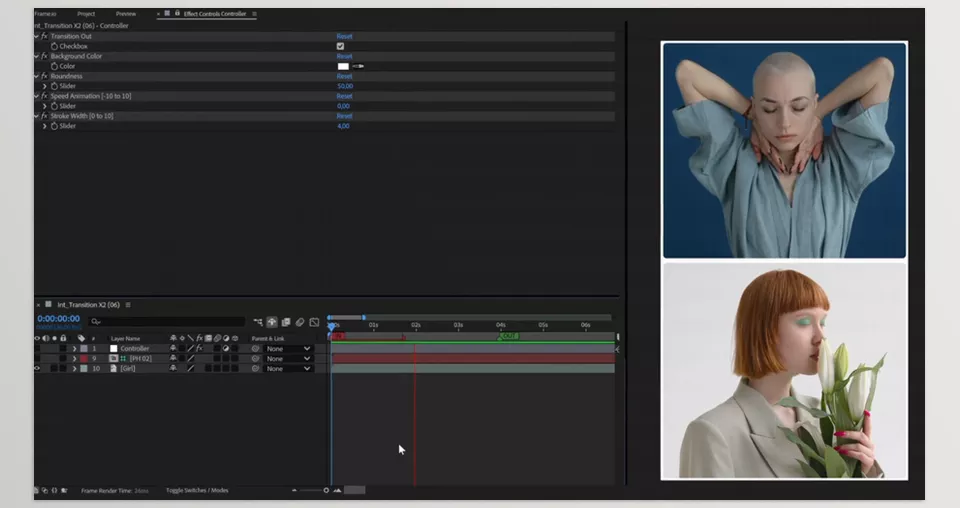Enable Frame Blending timeline button
960x508 pixels.
[286, 322]
